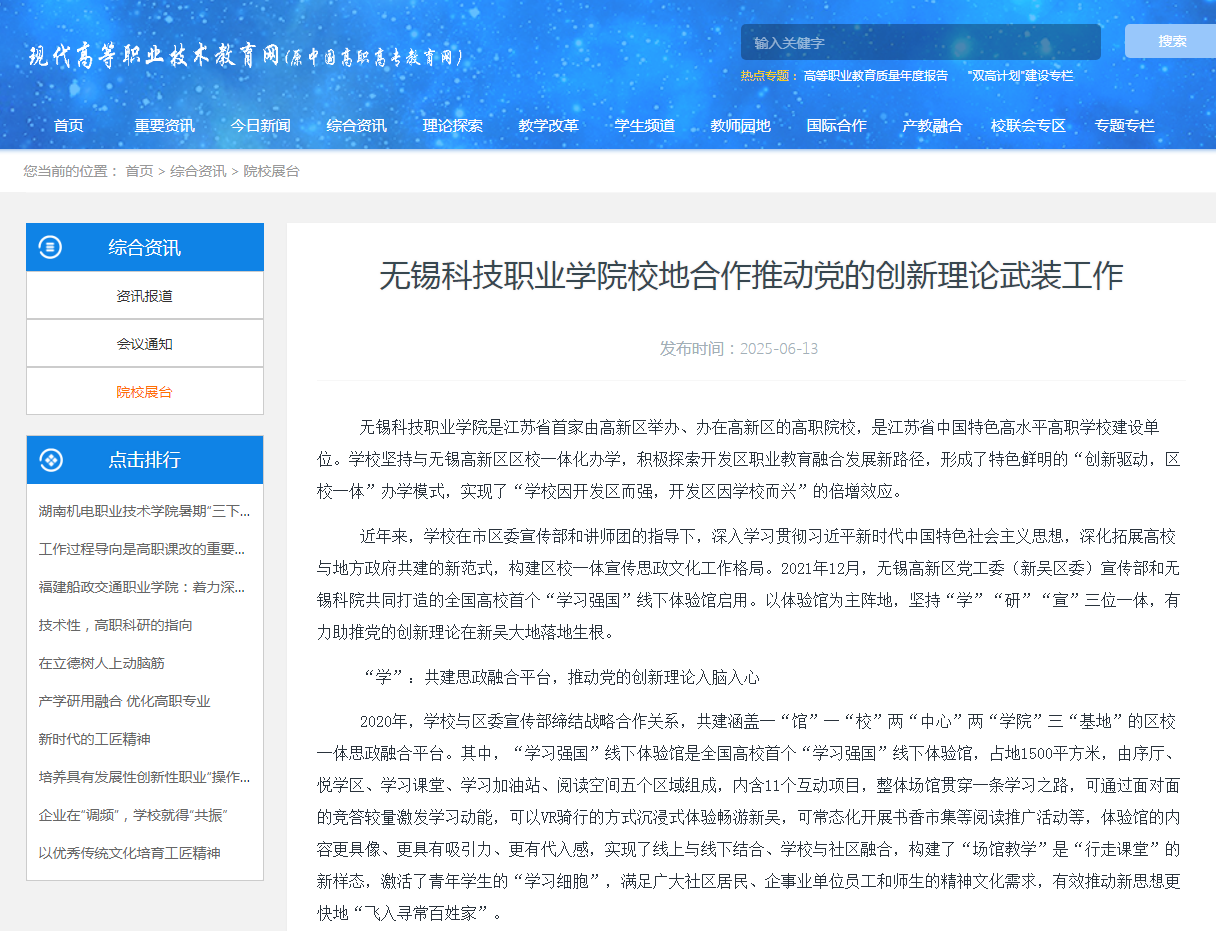Open ranked article 产学研用融合 优化高职专业
Image resolution: width=1216 pixels, height=931 pixels.
click(124, 701)
